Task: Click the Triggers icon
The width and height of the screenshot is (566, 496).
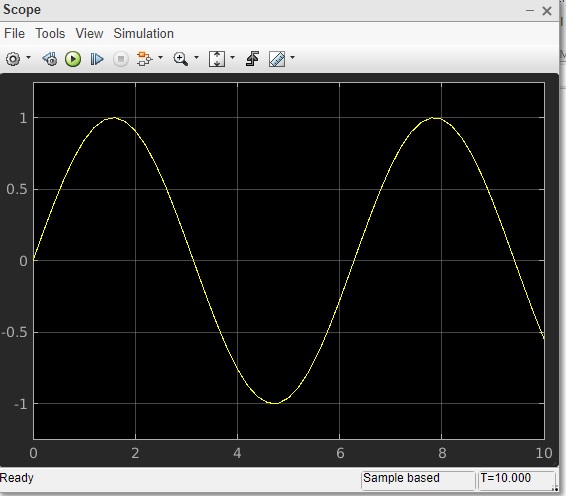Action: [x=252, y=59]
